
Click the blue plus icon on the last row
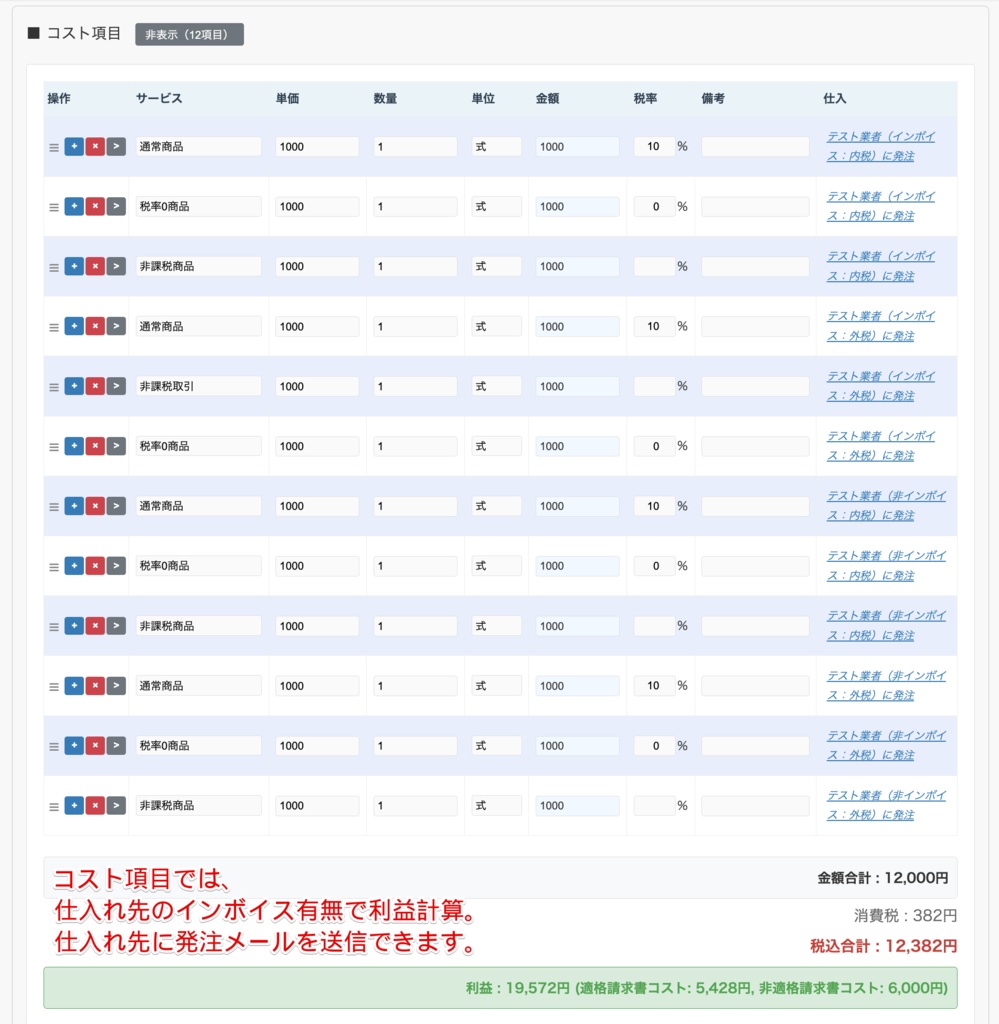74,805
